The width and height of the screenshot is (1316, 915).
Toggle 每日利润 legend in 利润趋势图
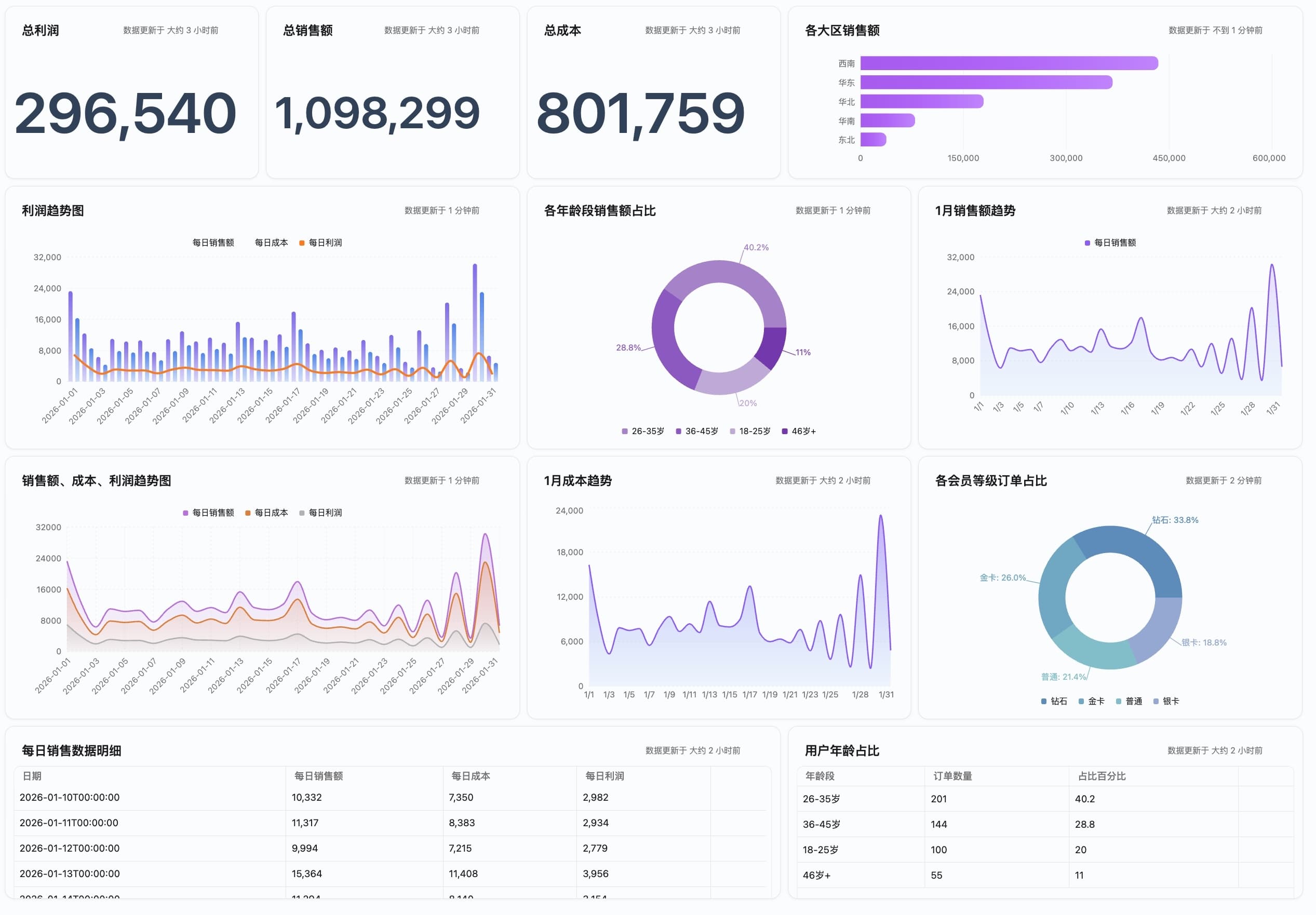click(320, 243)
